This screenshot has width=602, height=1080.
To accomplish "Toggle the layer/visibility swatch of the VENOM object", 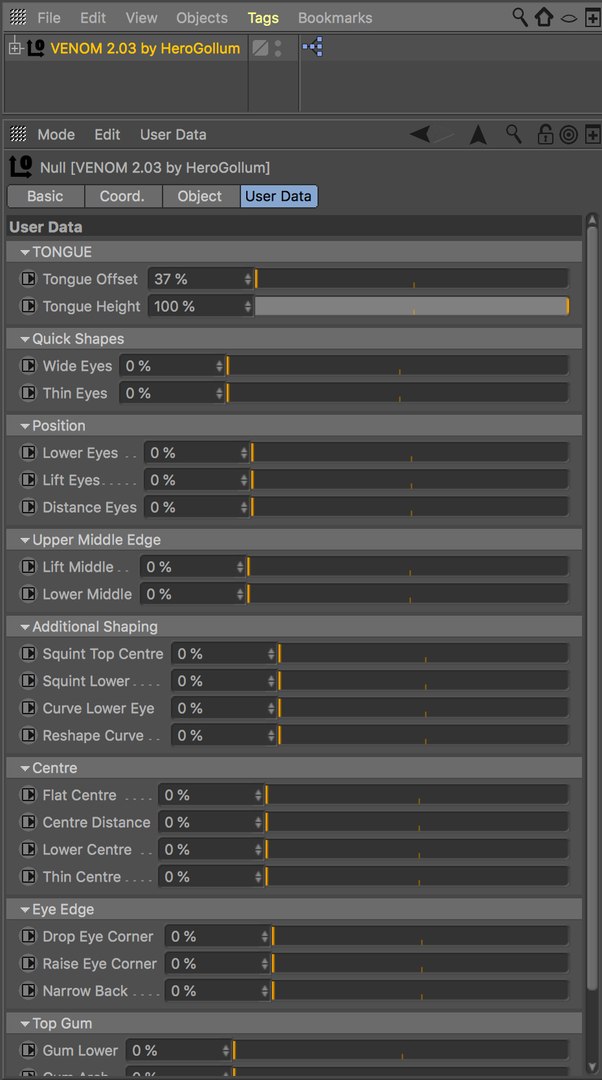I will coord(260,47).
